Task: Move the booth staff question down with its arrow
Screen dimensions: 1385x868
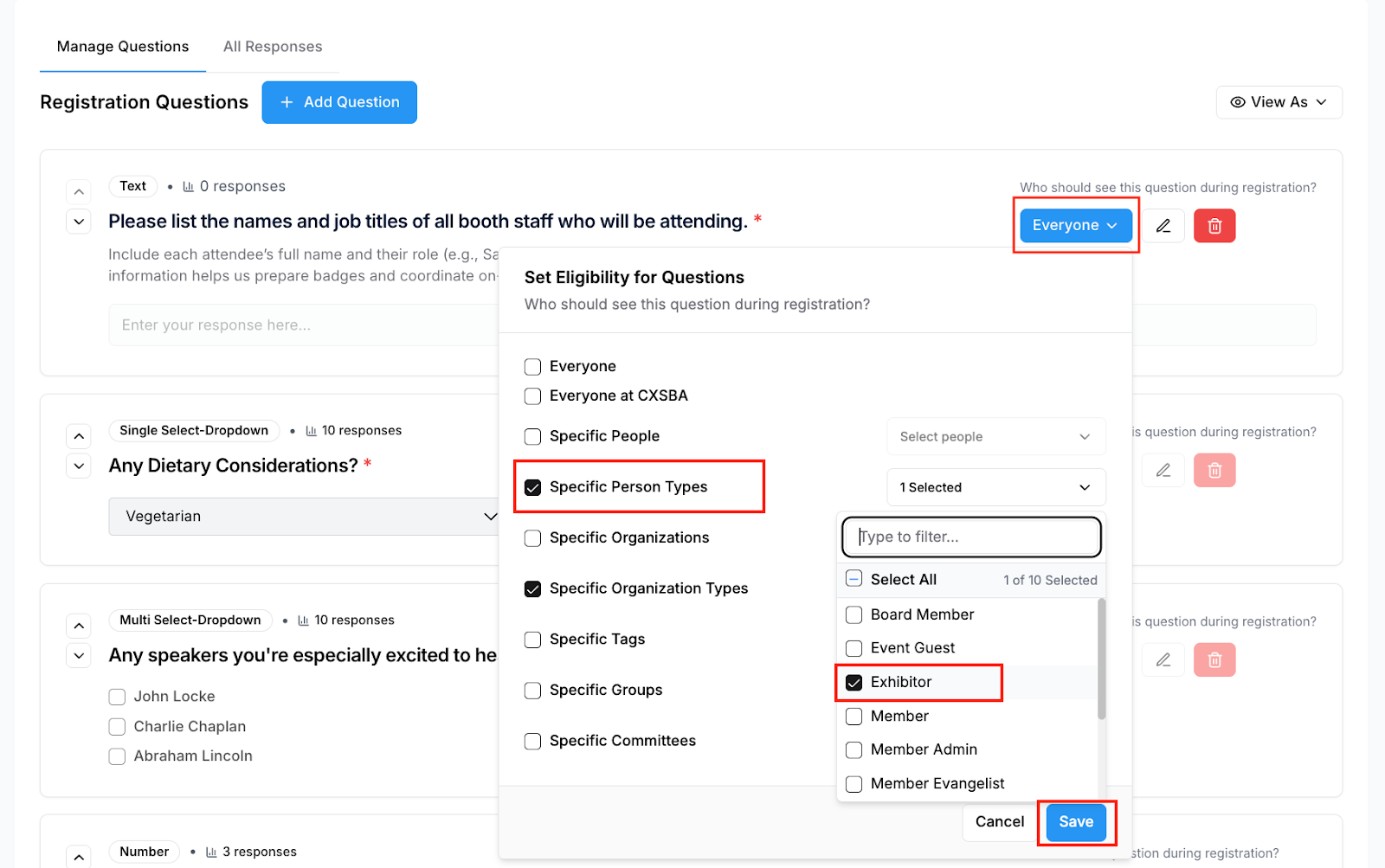Action: pyautogui.click(x=79, y=222)
